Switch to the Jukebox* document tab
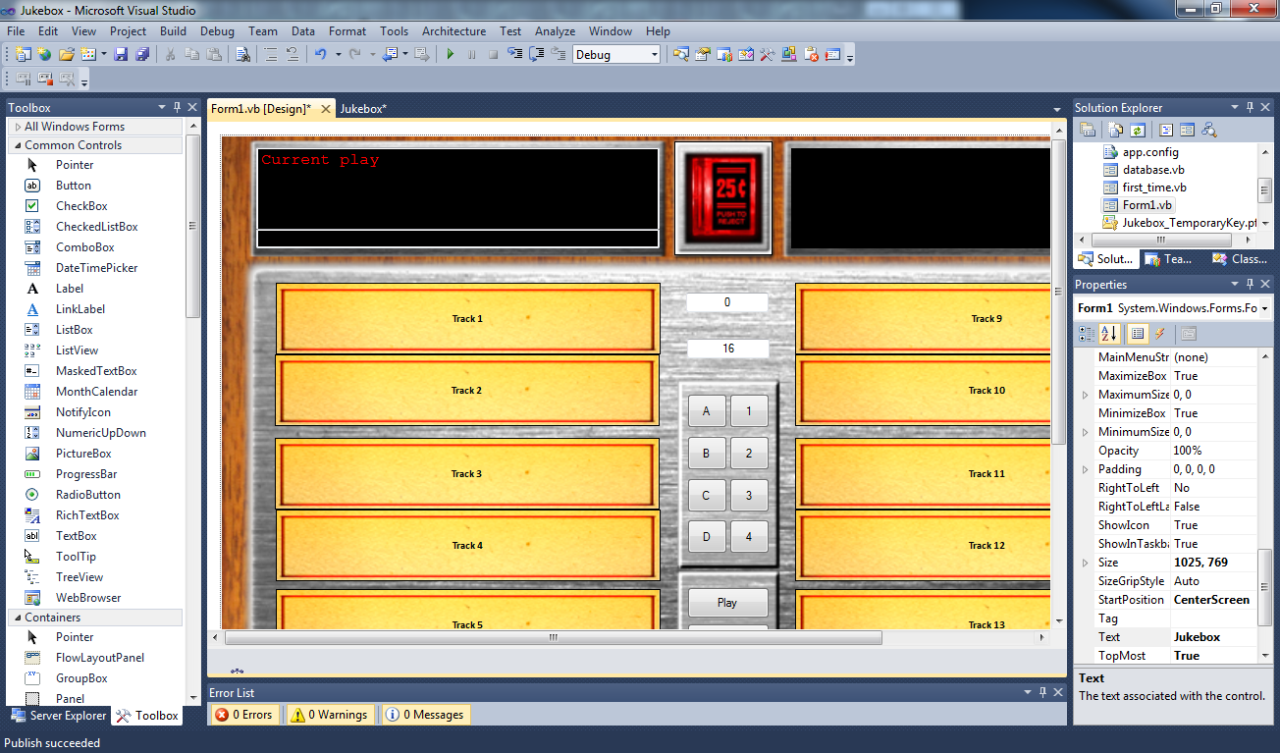This screenshot has height=753, width=1280. [x=363, y=108]
